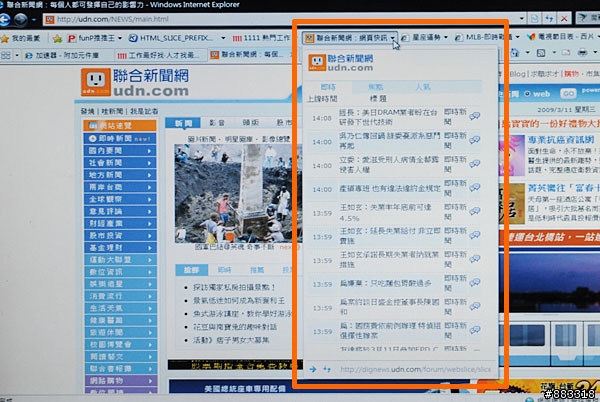Open the 專業抗癌資訊網 link
Image resolution: width=600 pixels, height=402 pixels.
pos(561,140)
